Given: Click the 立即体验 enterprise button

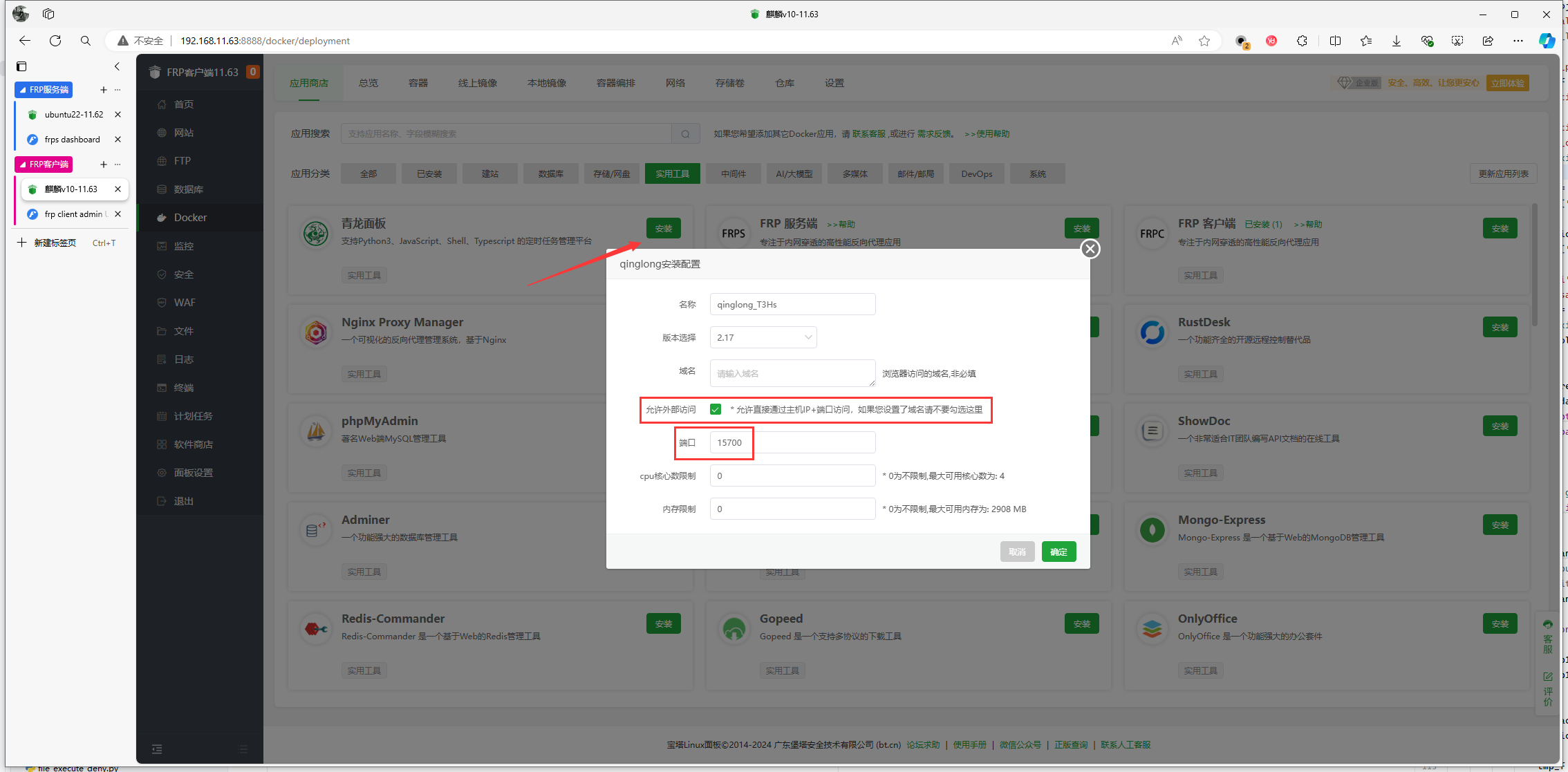Looking at the screenshot, I should pos(1508,83).
